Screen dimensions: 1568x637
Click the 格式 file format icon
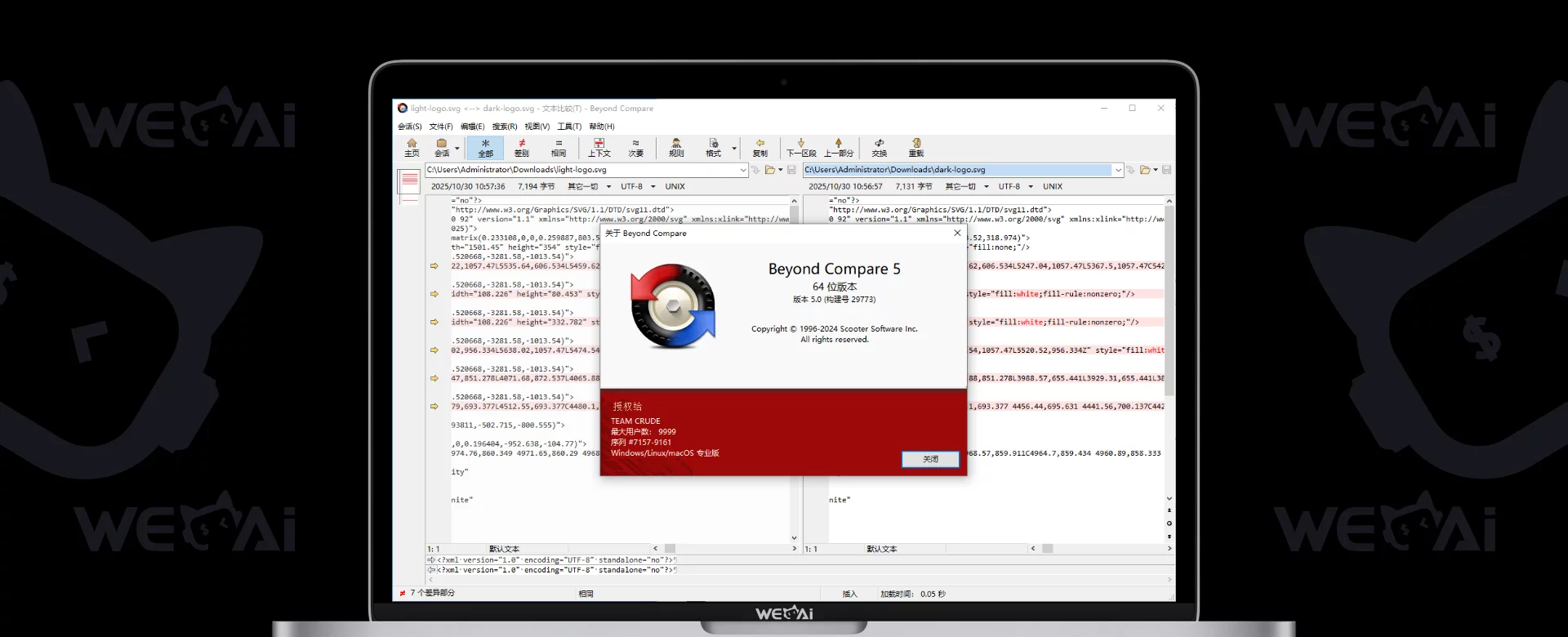click(x=713, y=148)
